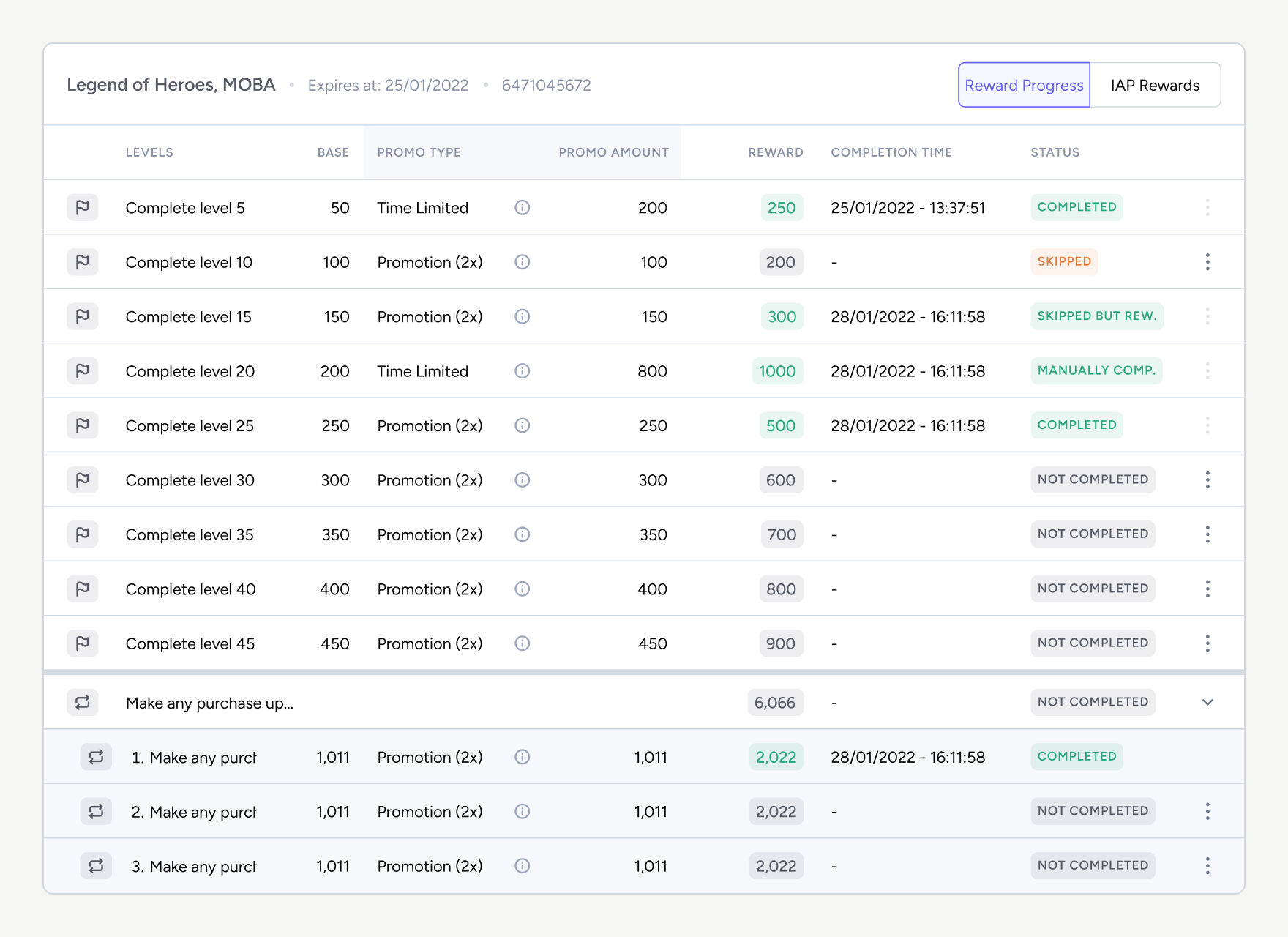
Task: Click the SKIPPED status badge for level 10
Action: 1064,261
